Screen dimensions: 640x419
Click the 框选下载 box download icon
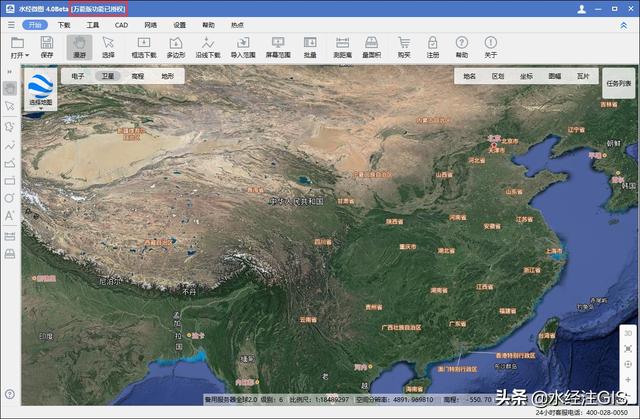coord(144,47)
